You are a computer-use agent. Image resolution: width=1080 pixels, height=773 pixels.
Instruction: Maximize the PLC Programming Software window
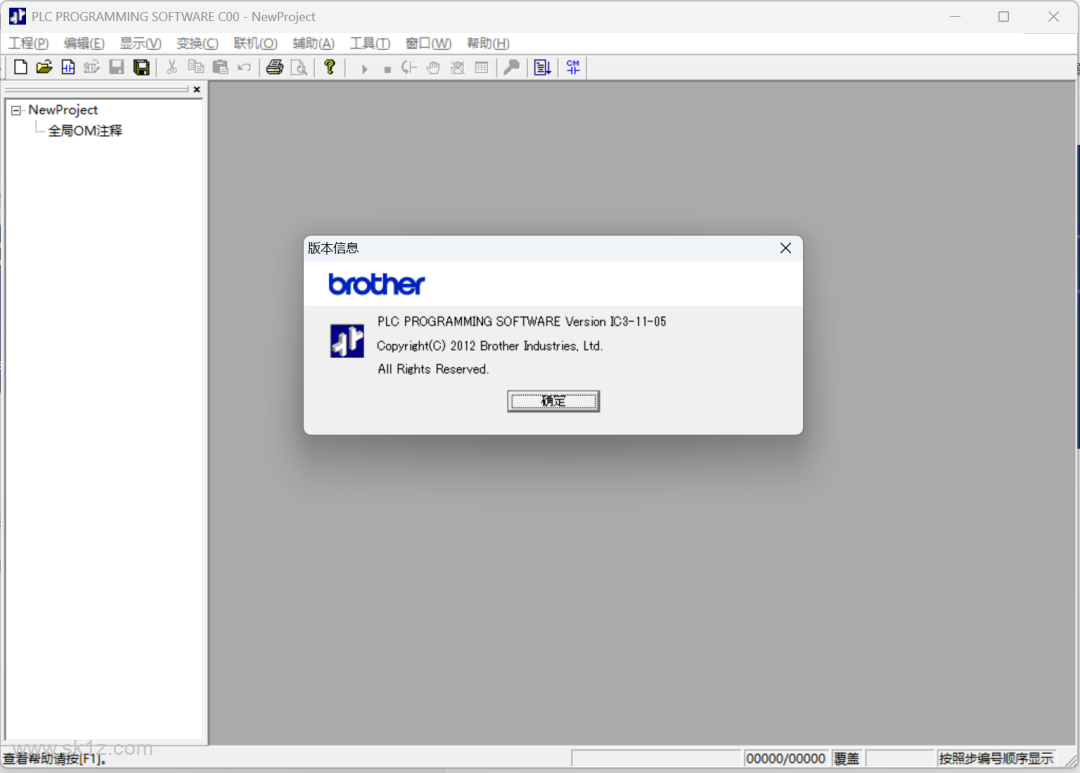click(x=1004, y=17)
